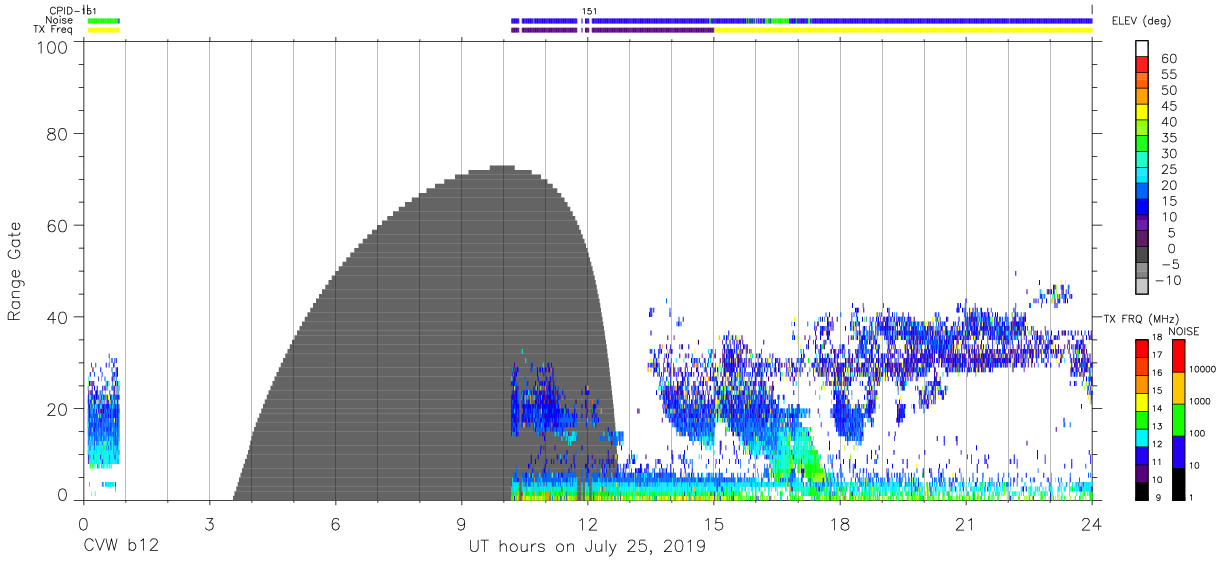This screenshot has height=567, width=1228.
Task: Click the '-10' label on the ELEV colorbar
Action: [x=1169, y=280]
